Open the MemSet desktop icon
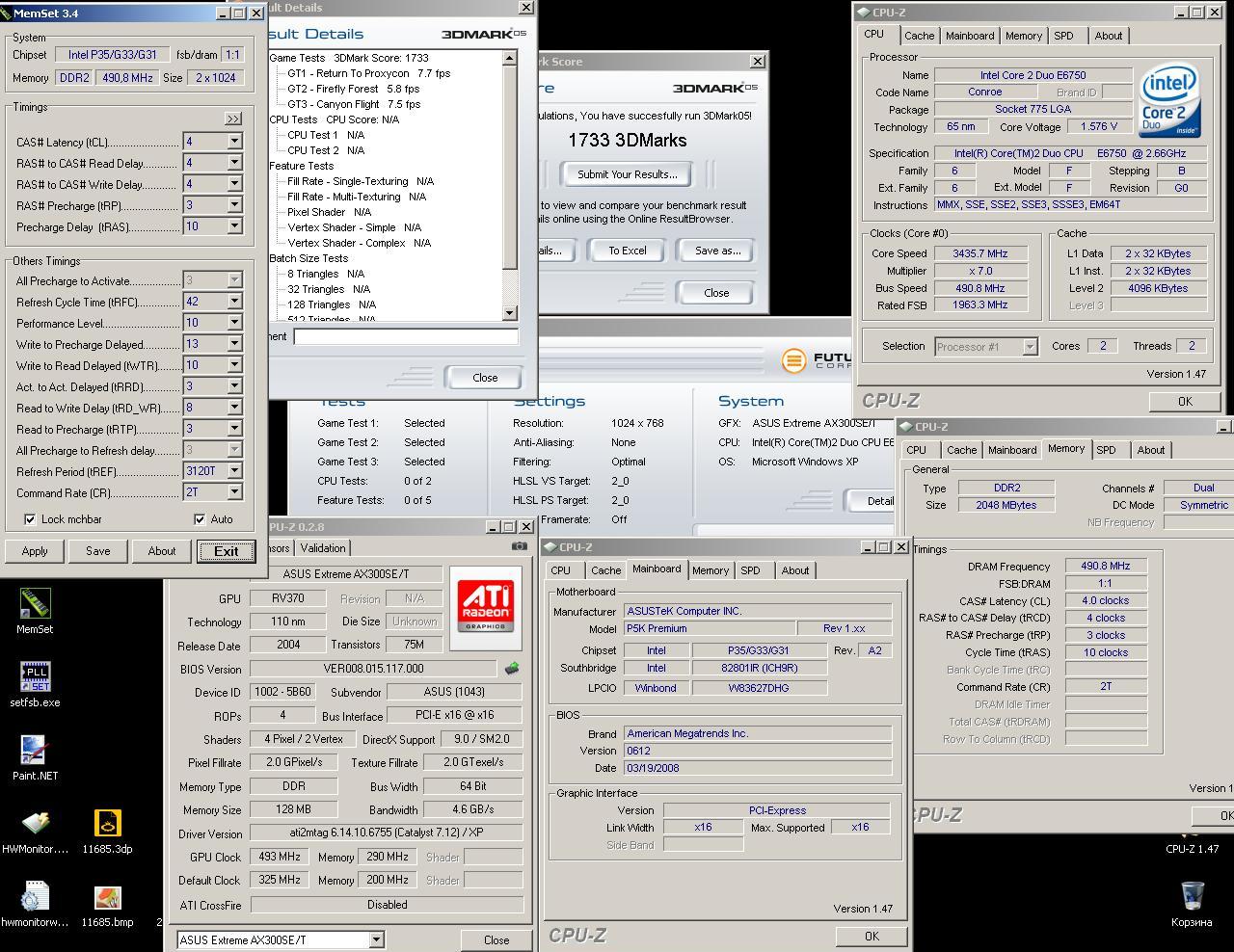1234x952 pixels. click(35, 604)
